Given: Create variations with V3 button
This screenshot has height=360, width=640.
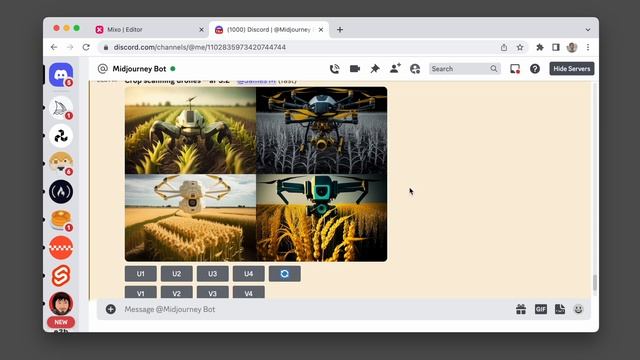Looking at the screenshot, I should coord(212,292).
